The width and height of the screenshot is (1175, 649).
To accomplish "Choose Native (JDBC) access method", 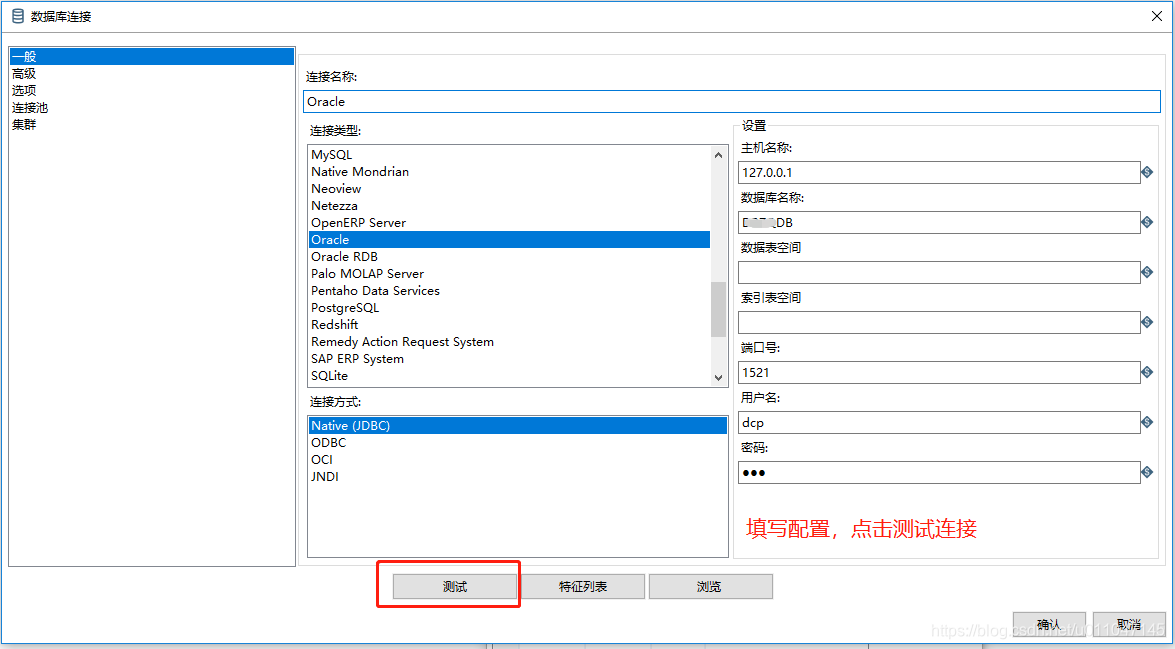I will click(518, 426).
